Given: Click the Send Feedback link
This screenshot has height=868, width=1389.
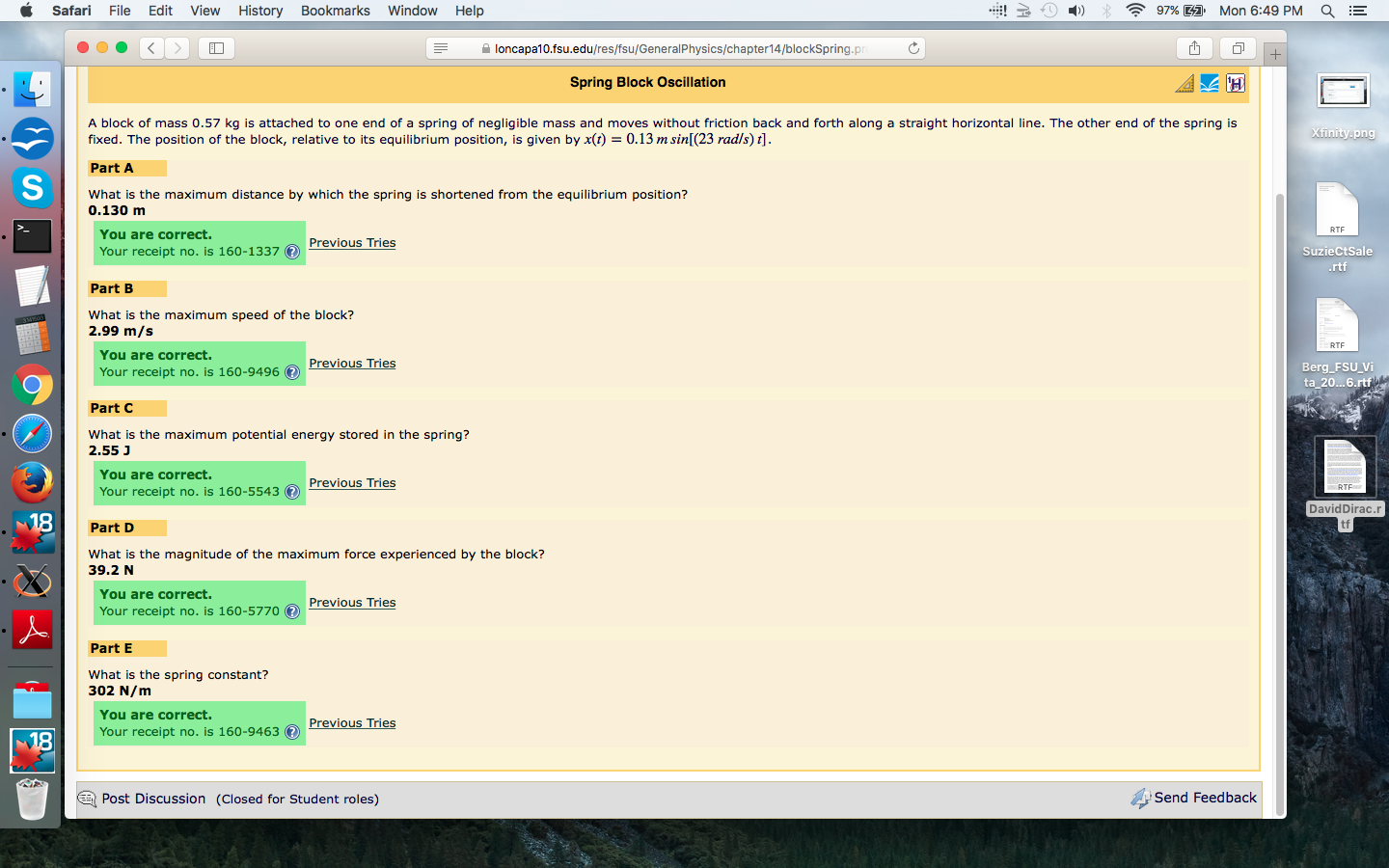Looking at the screenshot, I should pos(1205,798).
